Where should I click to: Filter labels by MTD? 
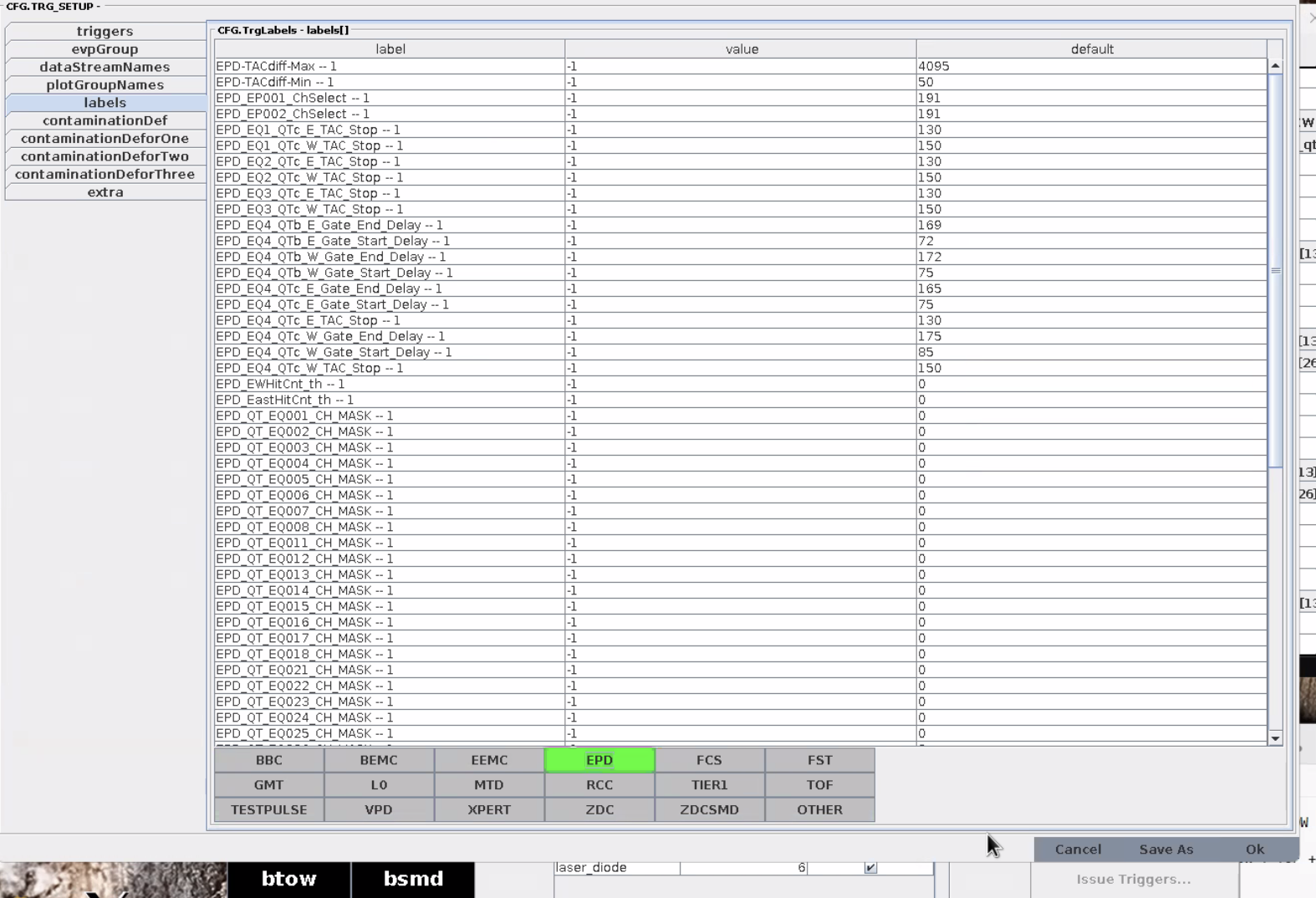click(489, 785)
